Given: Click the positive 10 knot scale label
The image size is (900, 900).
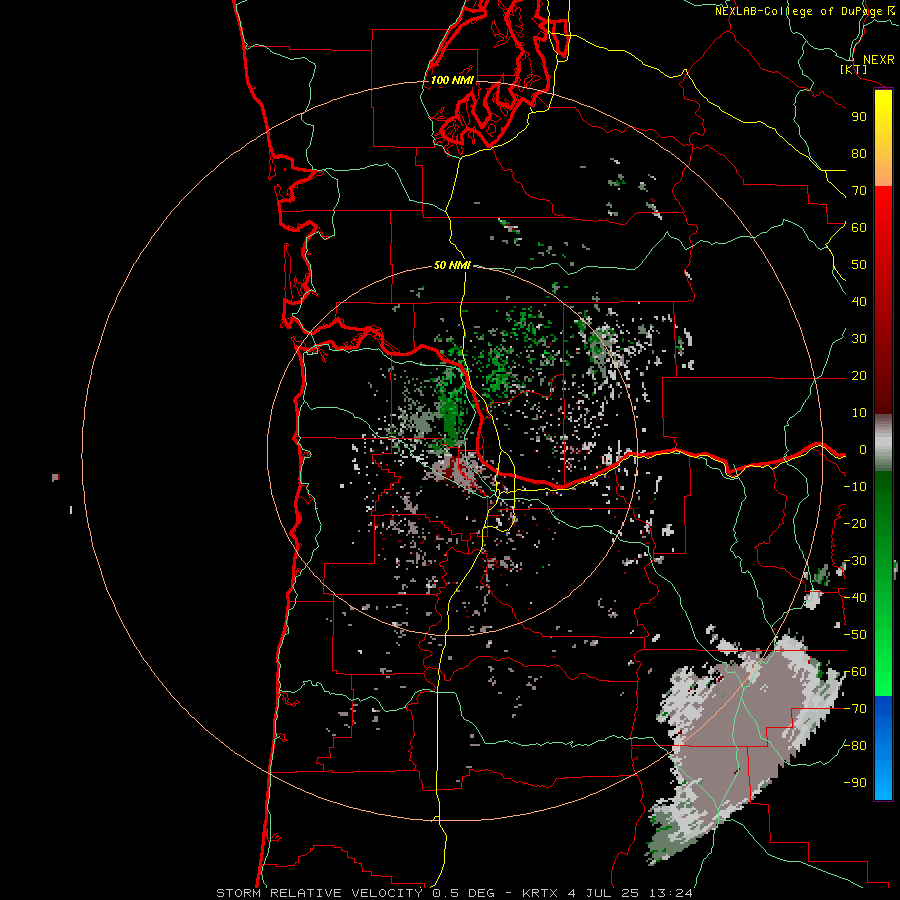Looking at the screenshot, I should pos(859,413).
